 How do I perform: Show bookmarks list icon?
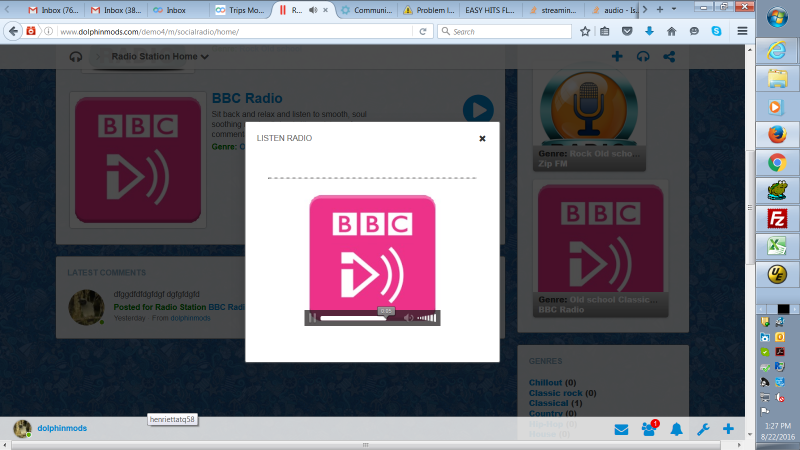(605, 31)
